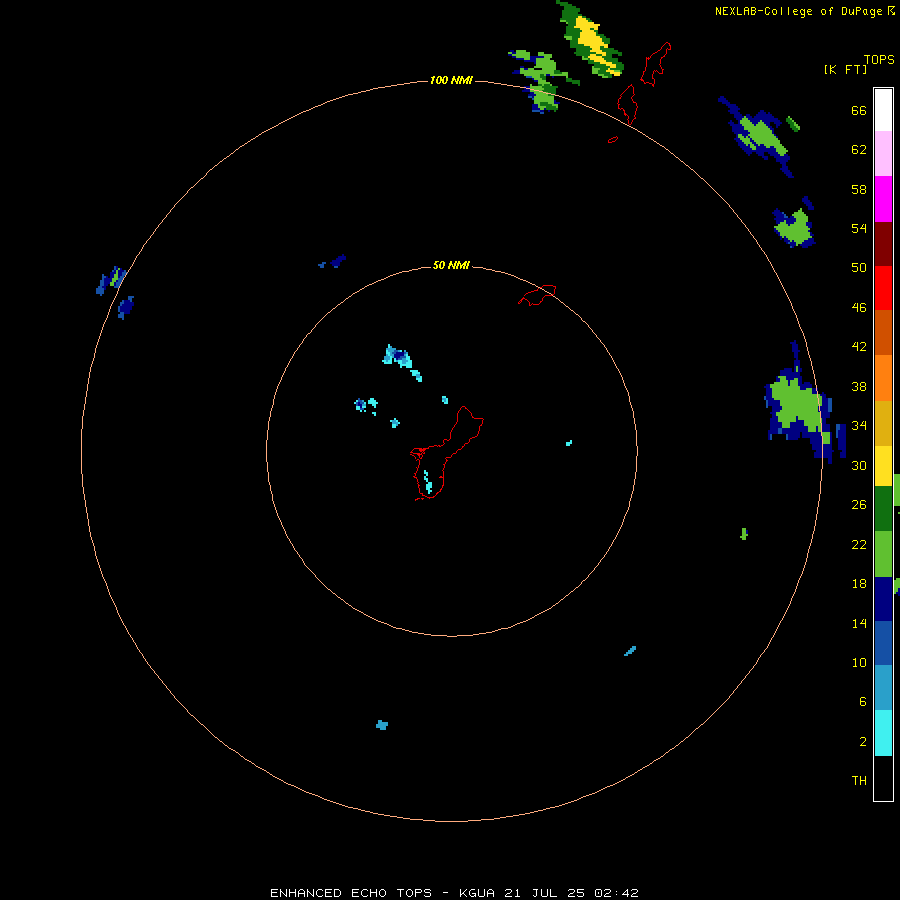
Task: Click the 10 value on the legend
Action: [x=859, y=662]
